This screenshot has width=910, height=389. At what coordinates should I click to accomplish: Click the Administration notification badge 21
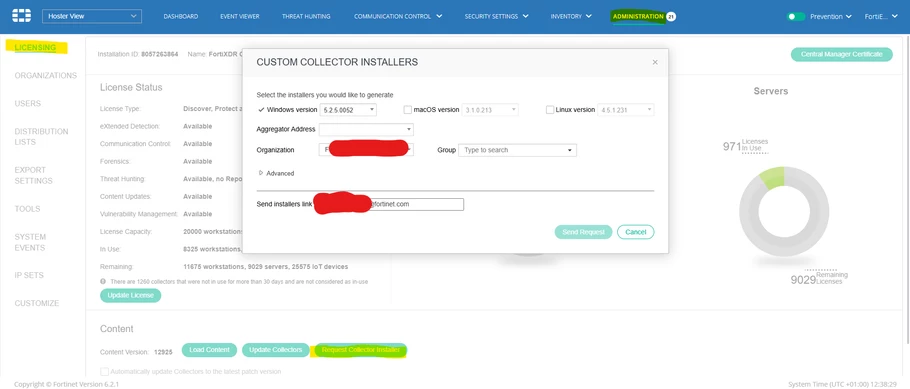point(671,16)
